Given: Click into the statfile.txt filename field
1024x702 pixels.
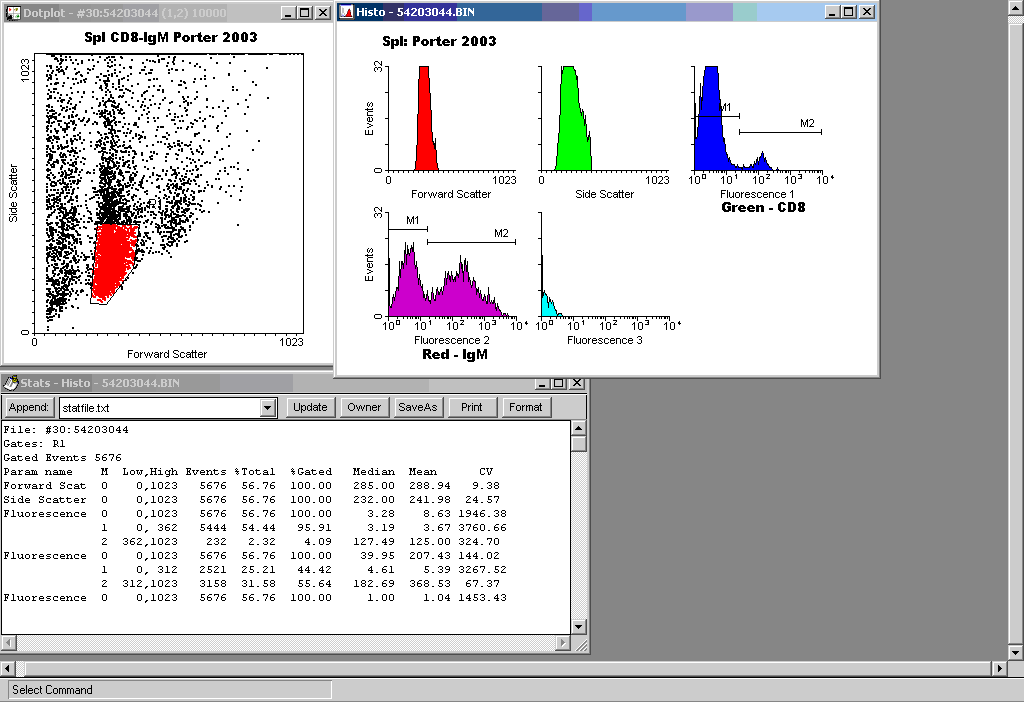Looking at the screenshot, I should tap(158, 407).
